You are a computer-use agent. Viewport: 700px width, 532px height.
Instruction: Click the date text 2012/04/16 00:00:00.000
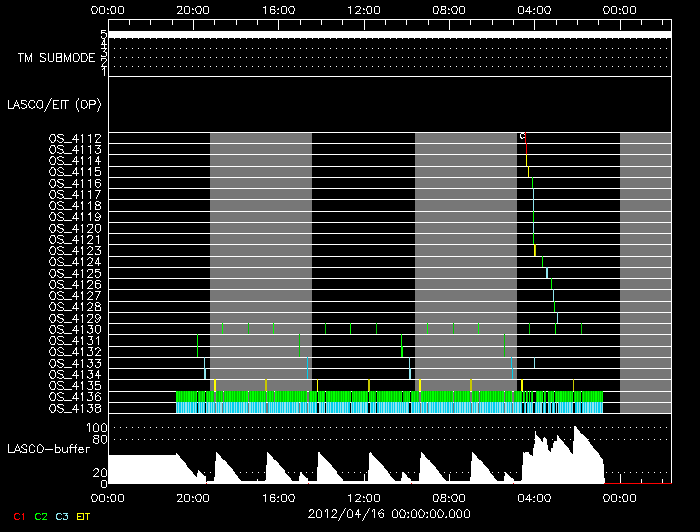click(389, 514)
